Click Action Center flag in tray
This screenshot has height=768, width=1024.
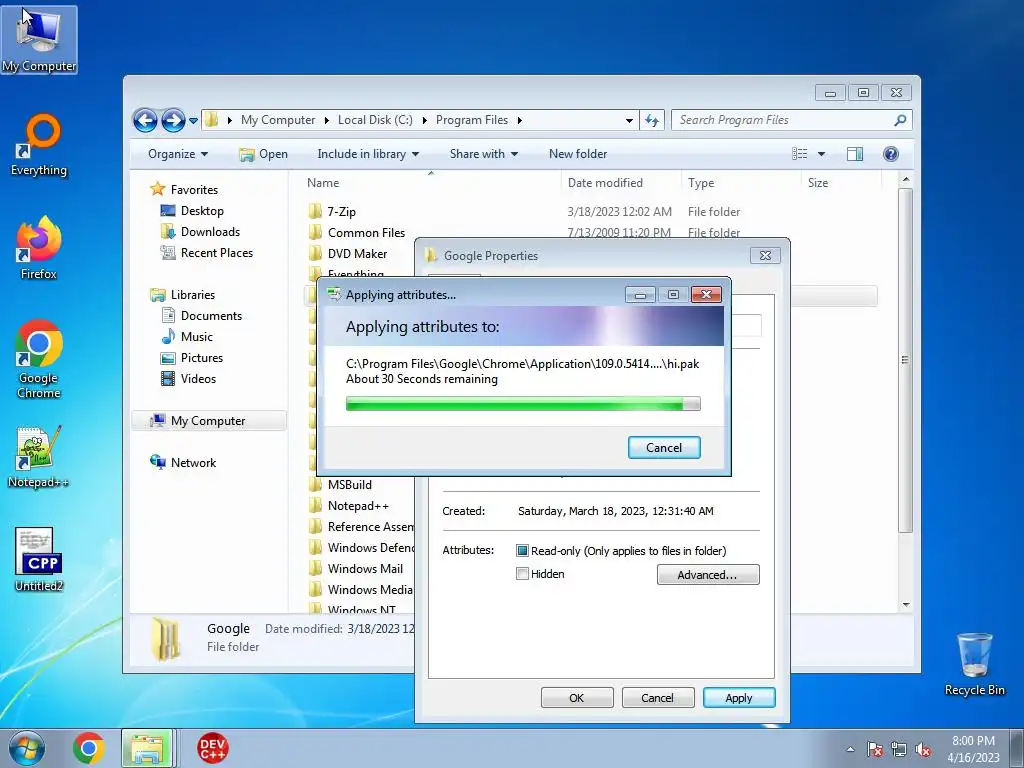click(x=874, y=749)
